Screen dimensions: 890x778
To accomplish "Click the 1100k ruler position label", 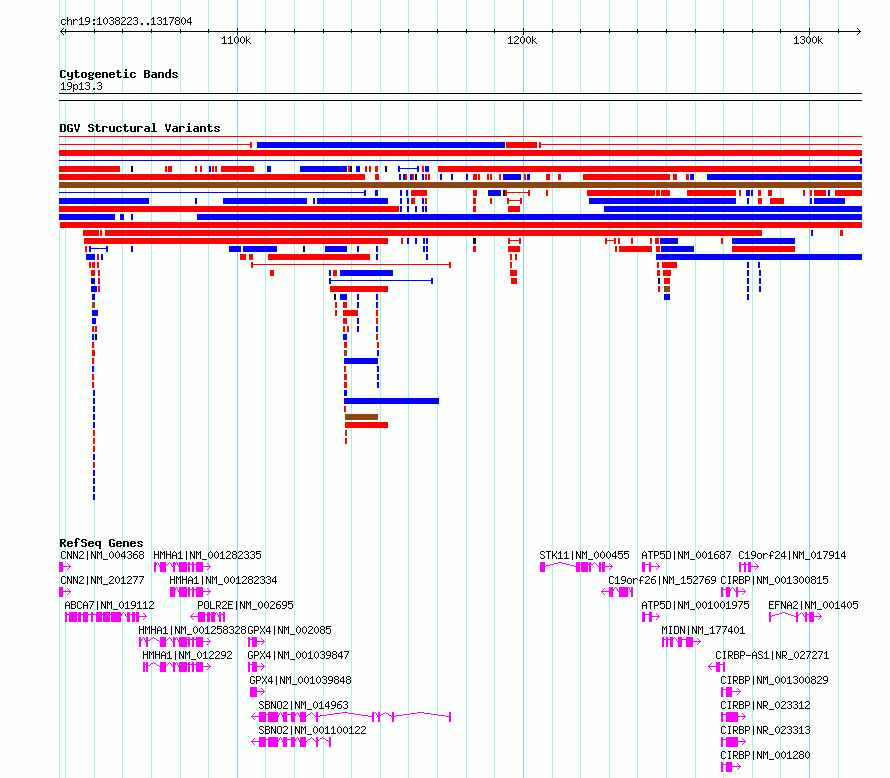I will click(x=236, y=40).
